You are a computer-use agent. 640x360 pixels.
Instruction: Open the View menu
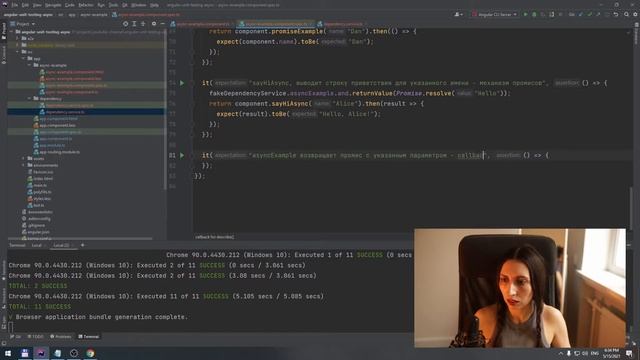coord(37,5)
